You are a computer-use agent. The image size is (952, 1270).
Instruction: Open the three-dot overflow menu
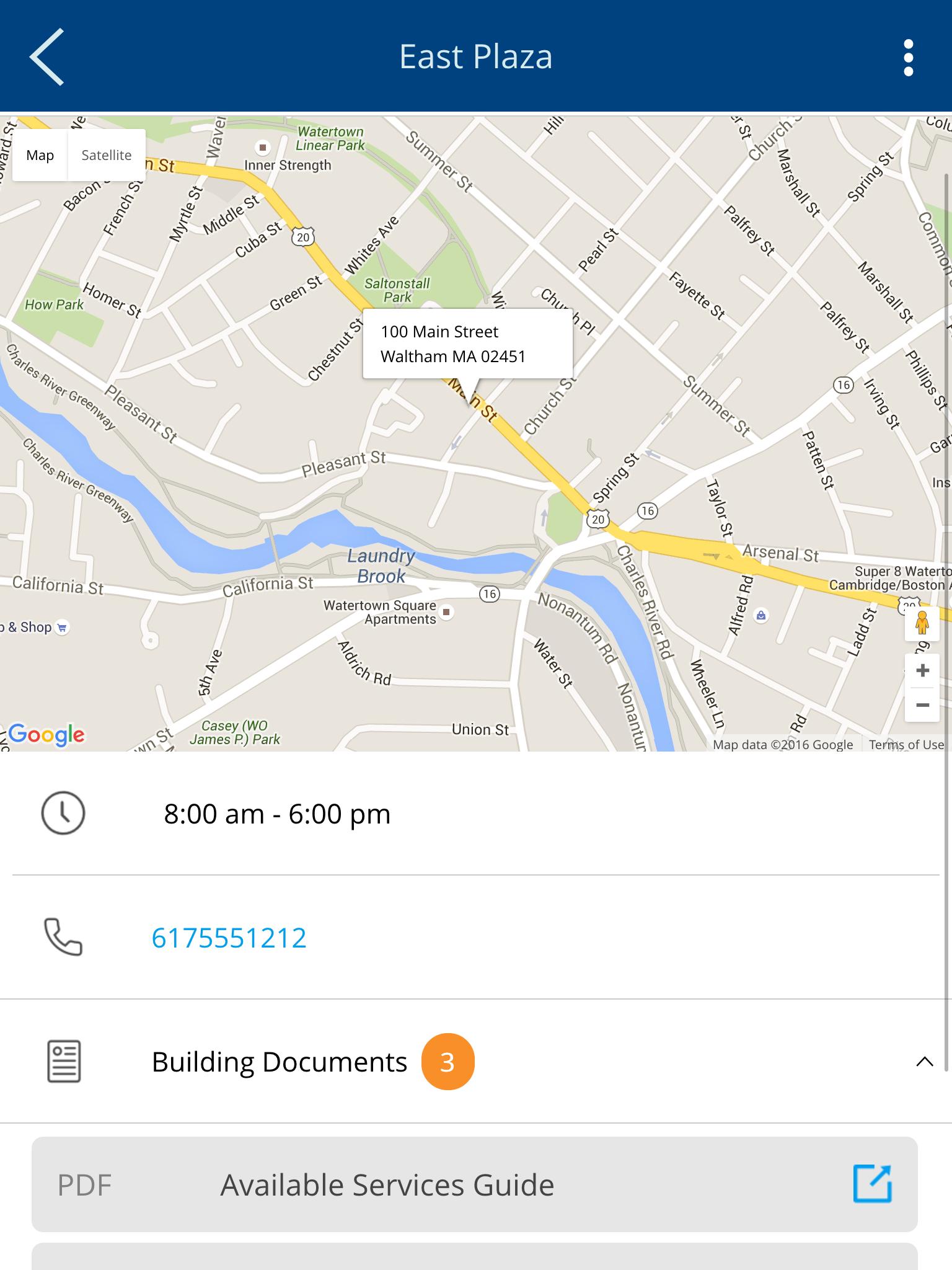click(x=909, y=58)
